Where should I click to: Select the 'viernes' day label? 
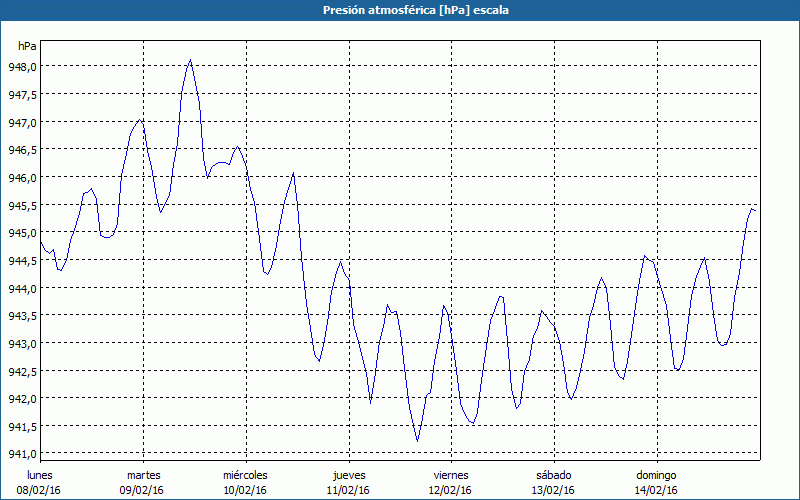[x=451, y=474]
